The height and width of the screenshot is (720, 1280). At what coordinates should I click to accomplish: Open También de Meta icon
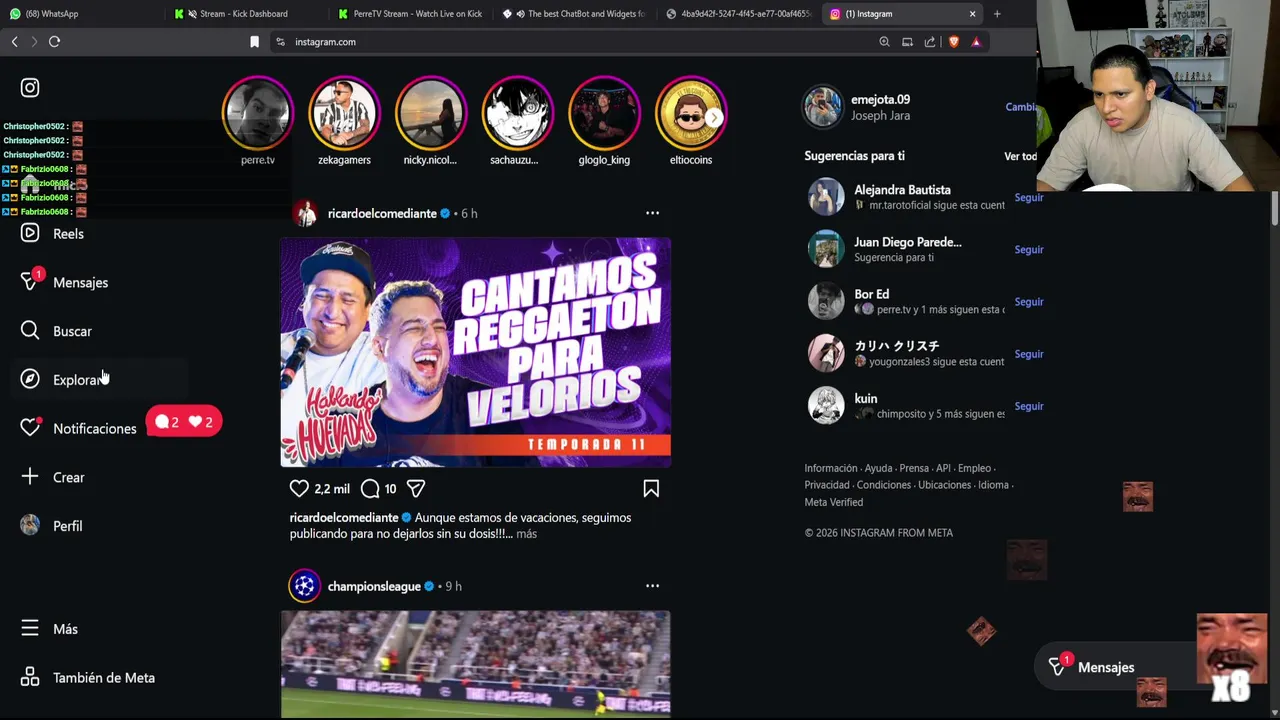tap(30, 677)
